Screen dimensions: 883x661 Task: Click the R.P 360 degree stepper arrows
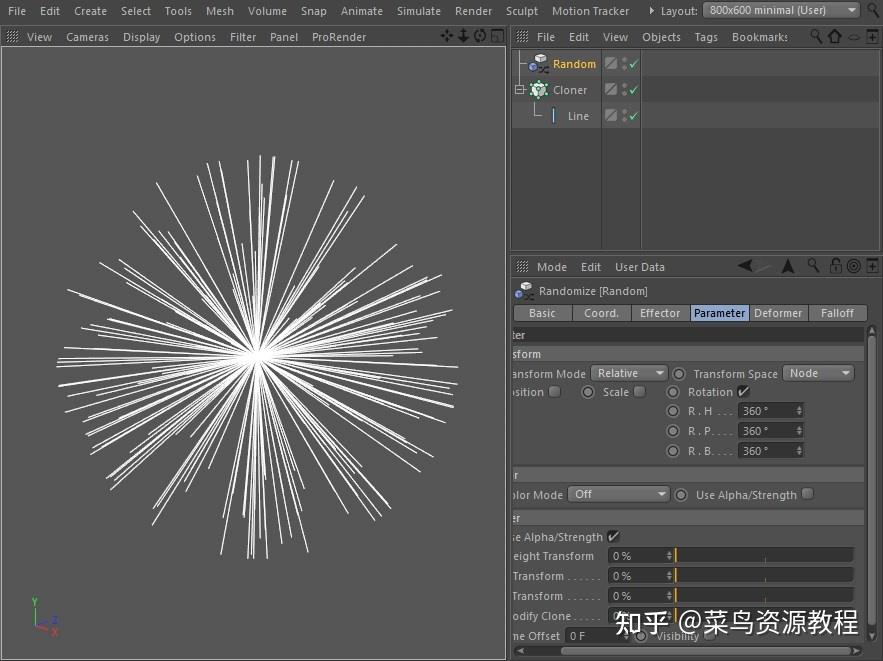coord(799,431)
